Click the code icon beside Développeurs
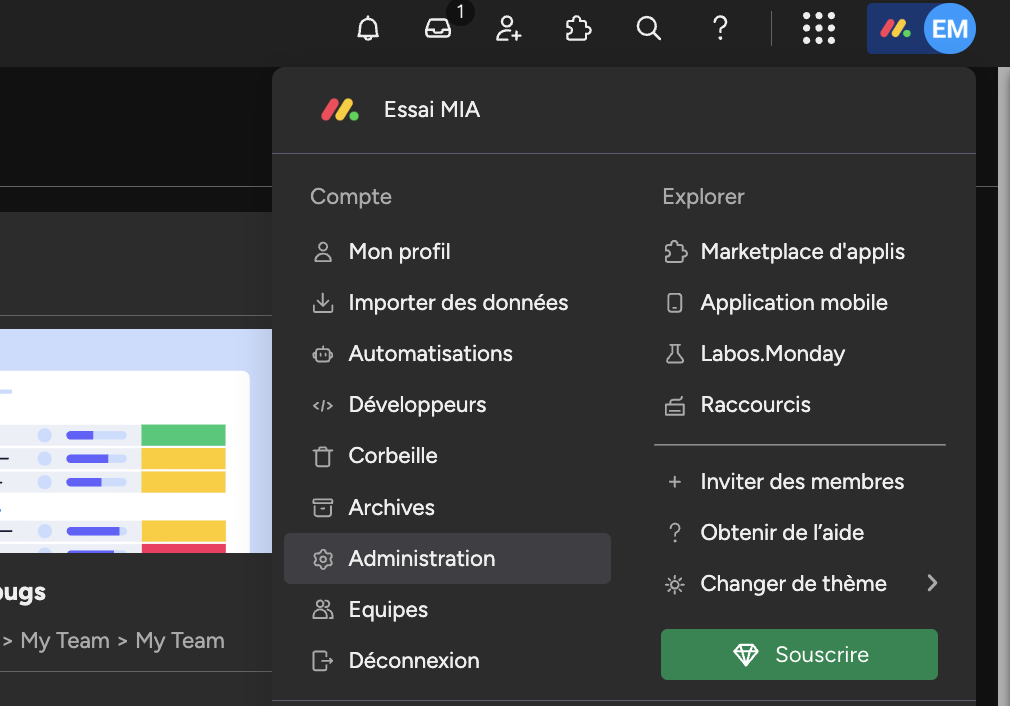Screen dimensions: 1010x706 pyautogui.click(x=323, y=405)
